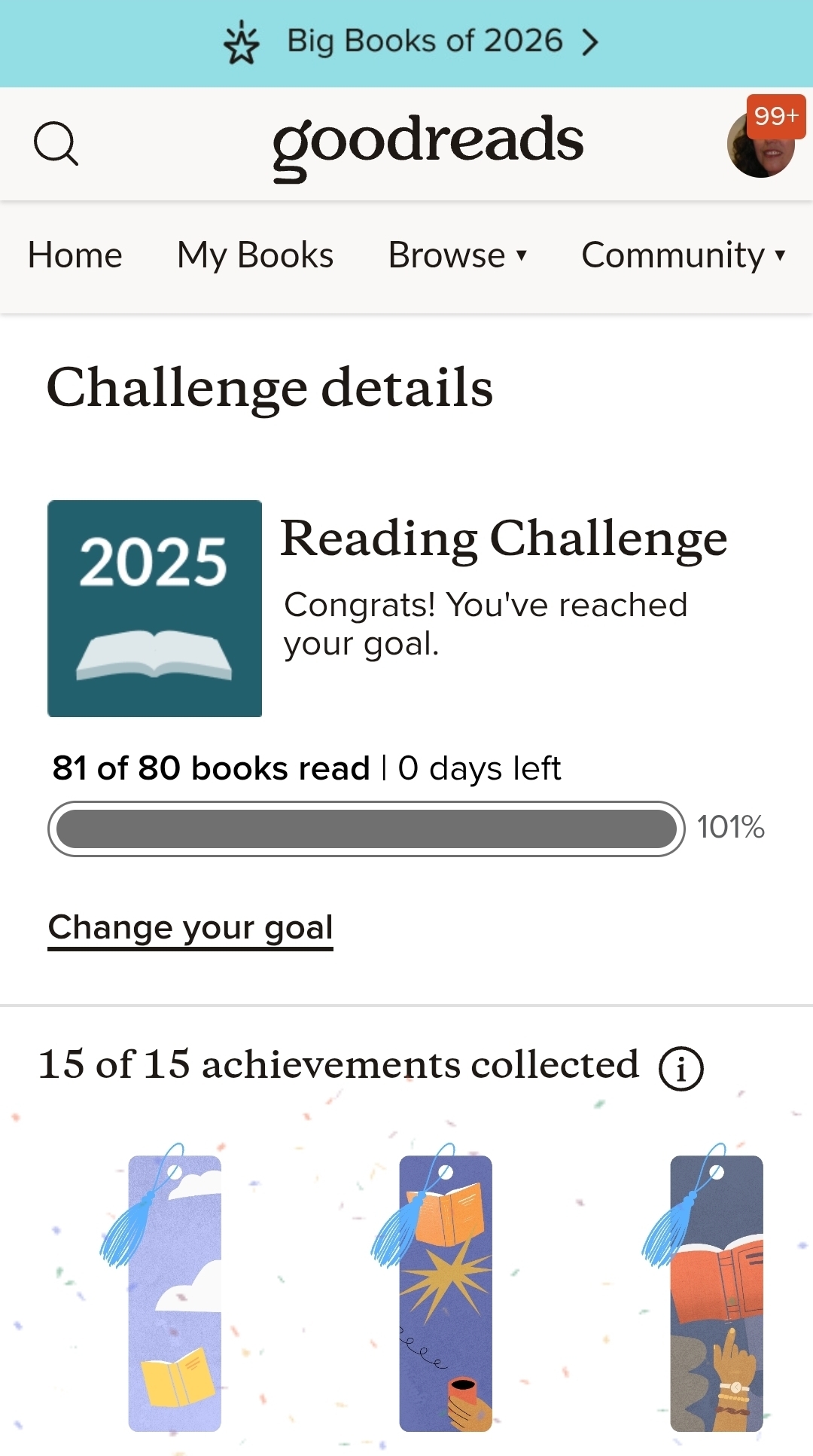Go to the Home tab
The width and height of the screenshot is (813, 1456).
(75, 255)
